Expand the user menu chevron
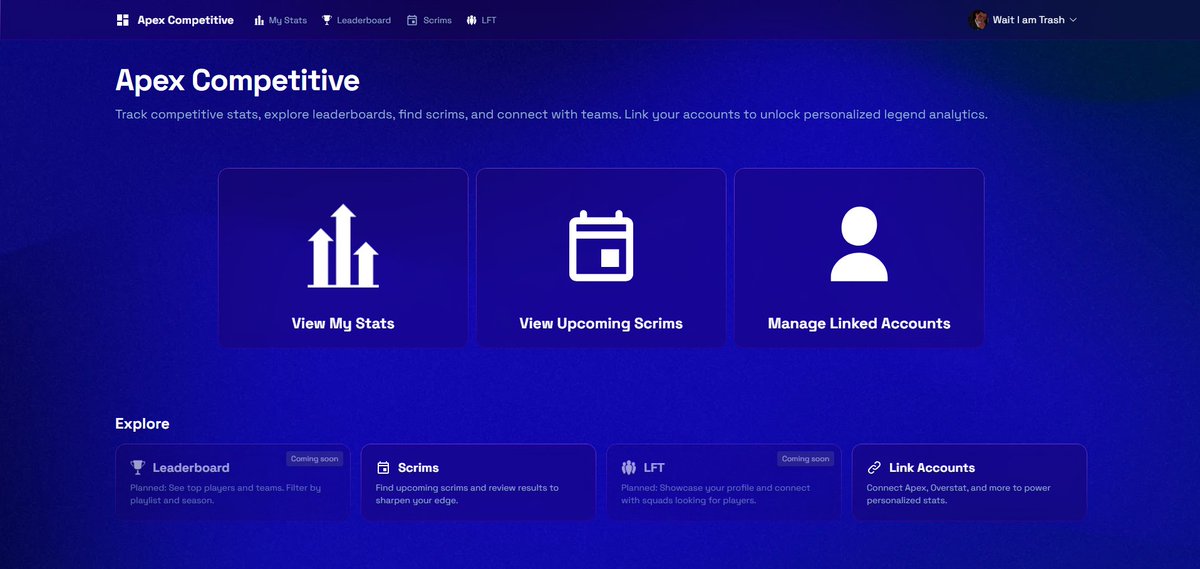1200x569 pixels. click(x=1073, y=20)
